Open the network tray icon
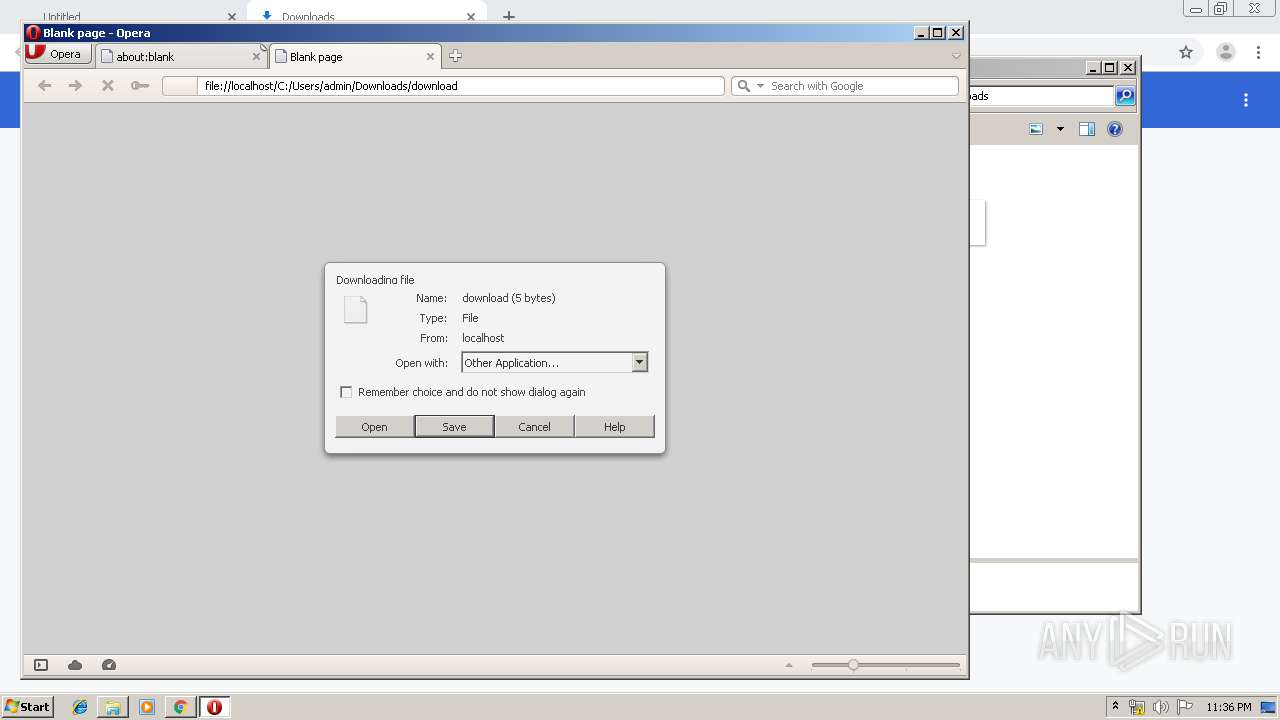This screenshot has height=720, width=1280. pos(1137,707)
